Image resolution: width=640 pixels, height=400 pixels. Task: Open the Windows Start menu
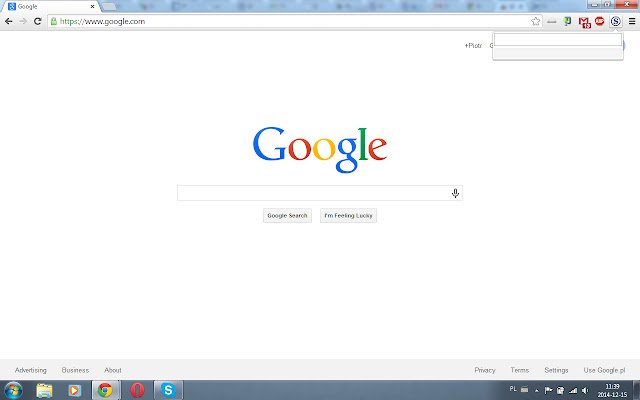pos(13,390)
